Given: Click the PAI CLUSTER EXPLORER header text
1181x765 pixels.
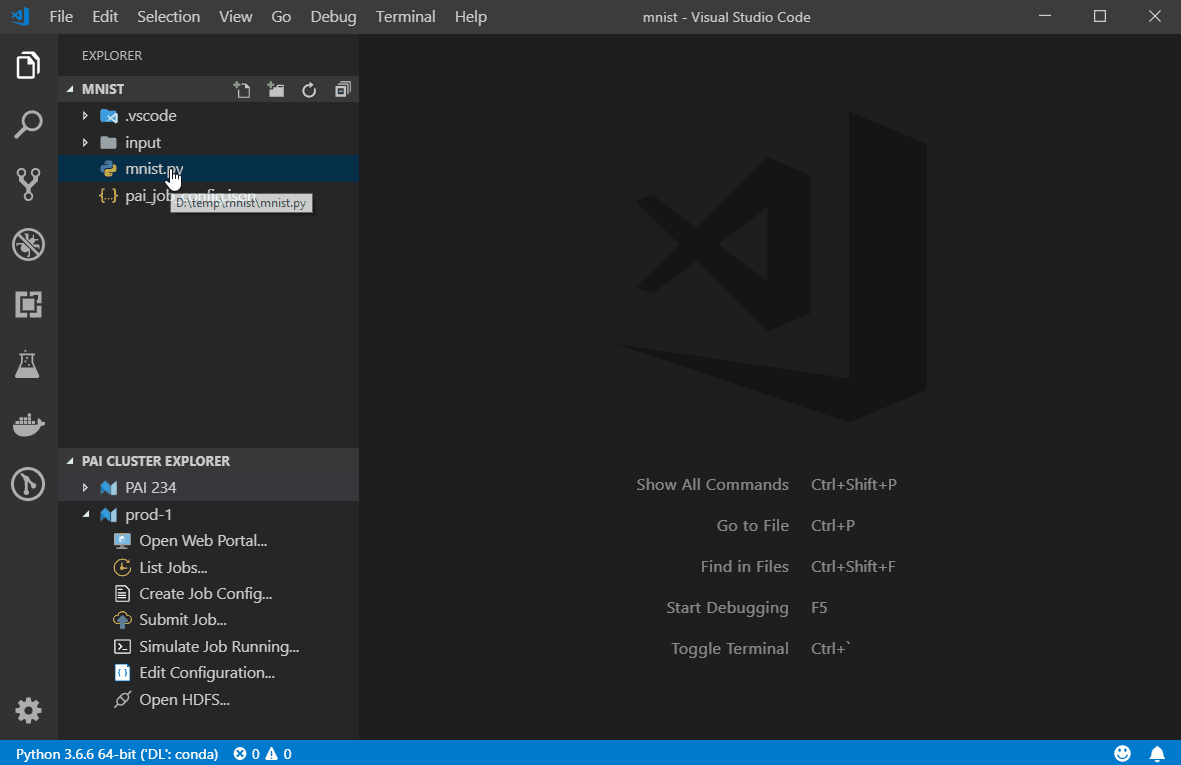Looking at the screenshot, I should 155,461.
